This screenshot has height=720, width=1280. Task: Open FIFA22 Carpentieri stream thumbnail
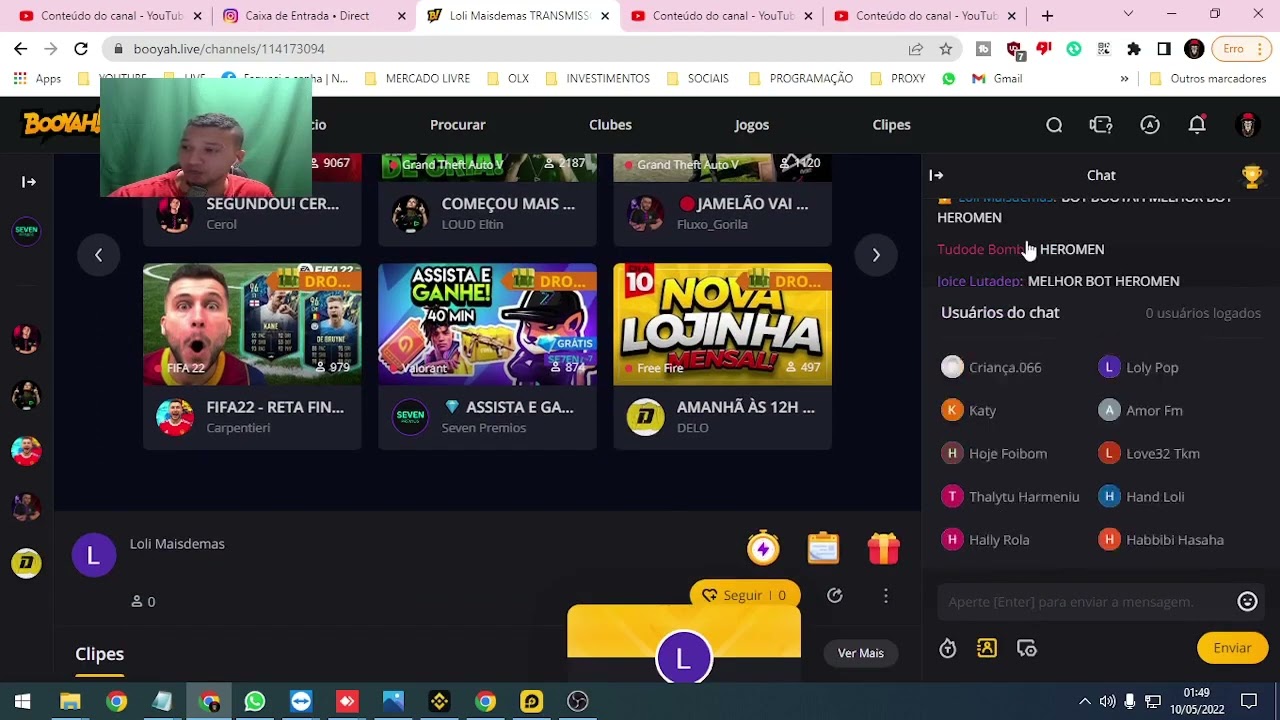pyautogui.click(x=252, y=324)
